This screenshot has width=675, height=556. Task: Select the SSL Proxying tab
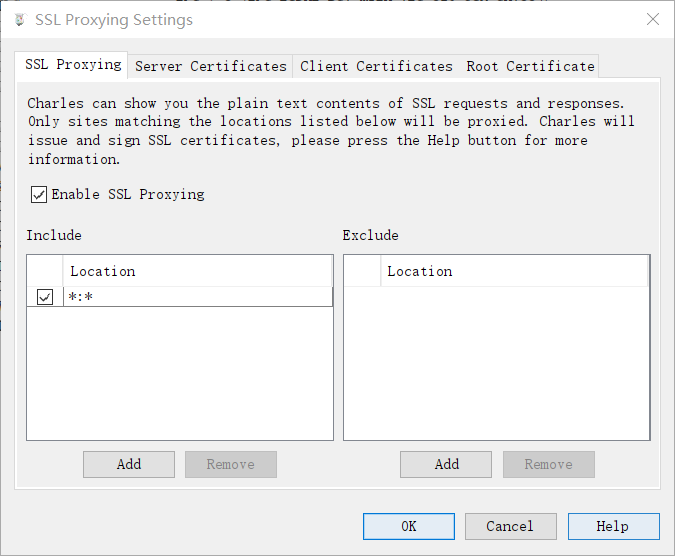pyautogui.click(x=74, y=65)
